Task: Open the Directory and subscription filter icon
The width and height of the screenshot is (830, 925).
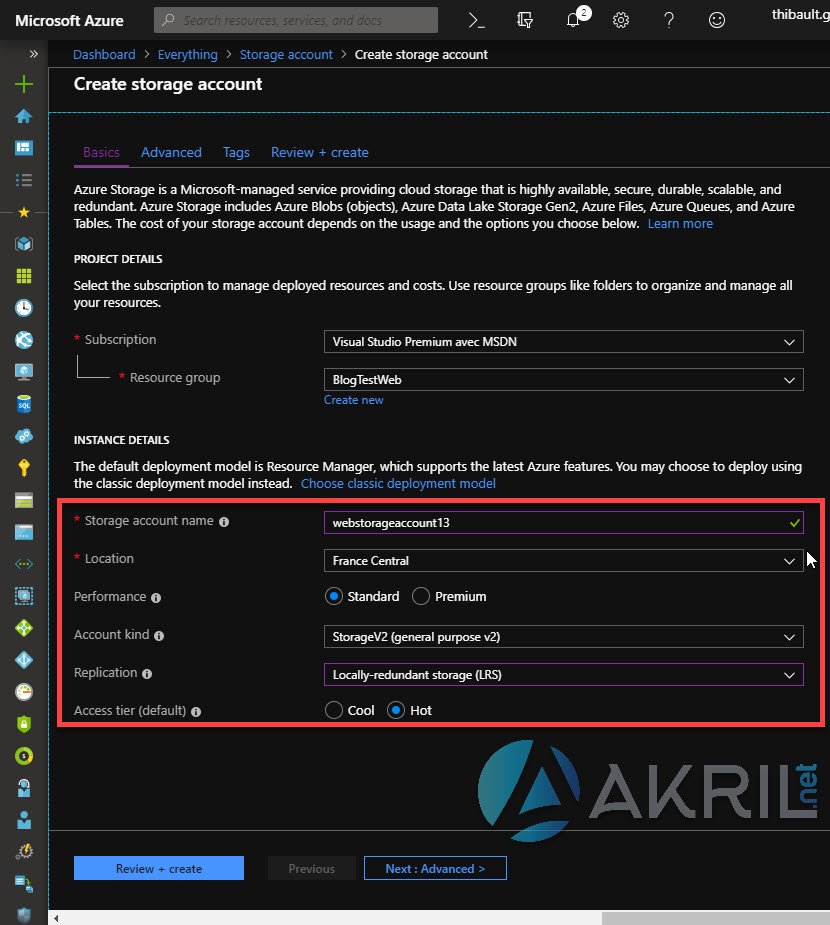Action: pos(524,21)
